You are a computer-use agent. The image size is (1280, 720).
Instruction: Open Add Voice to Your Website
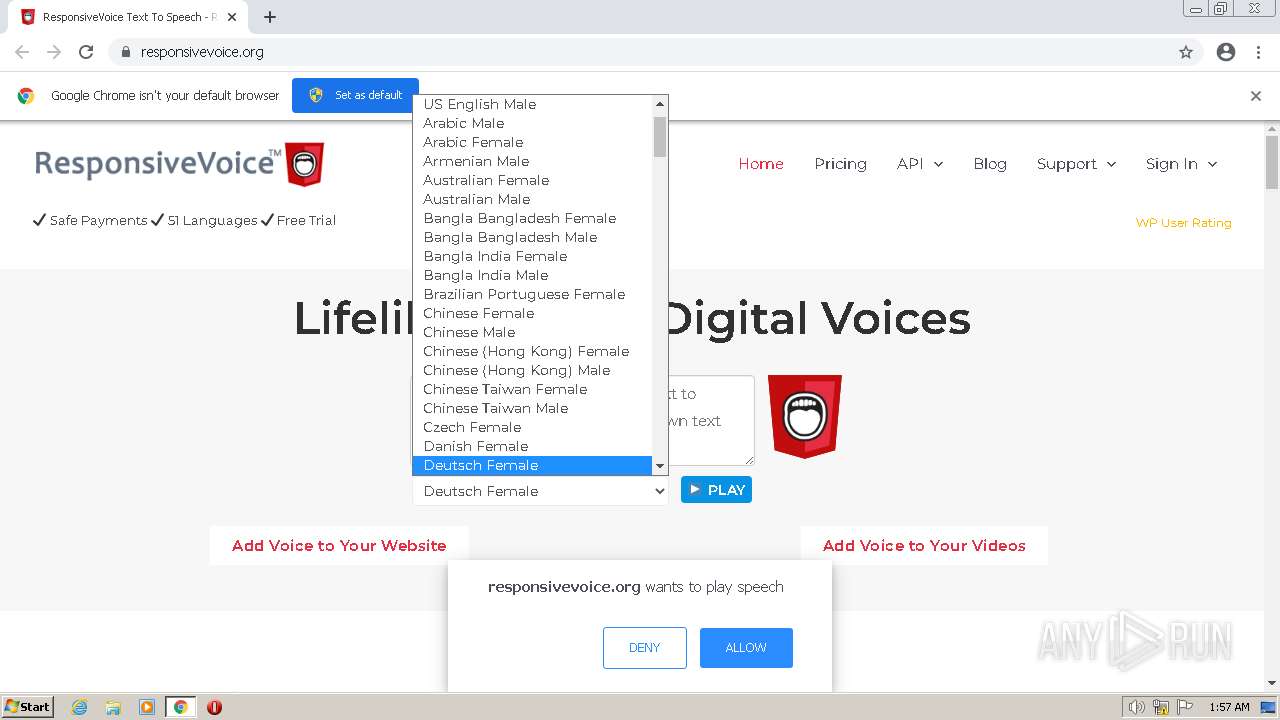(339, 546)
